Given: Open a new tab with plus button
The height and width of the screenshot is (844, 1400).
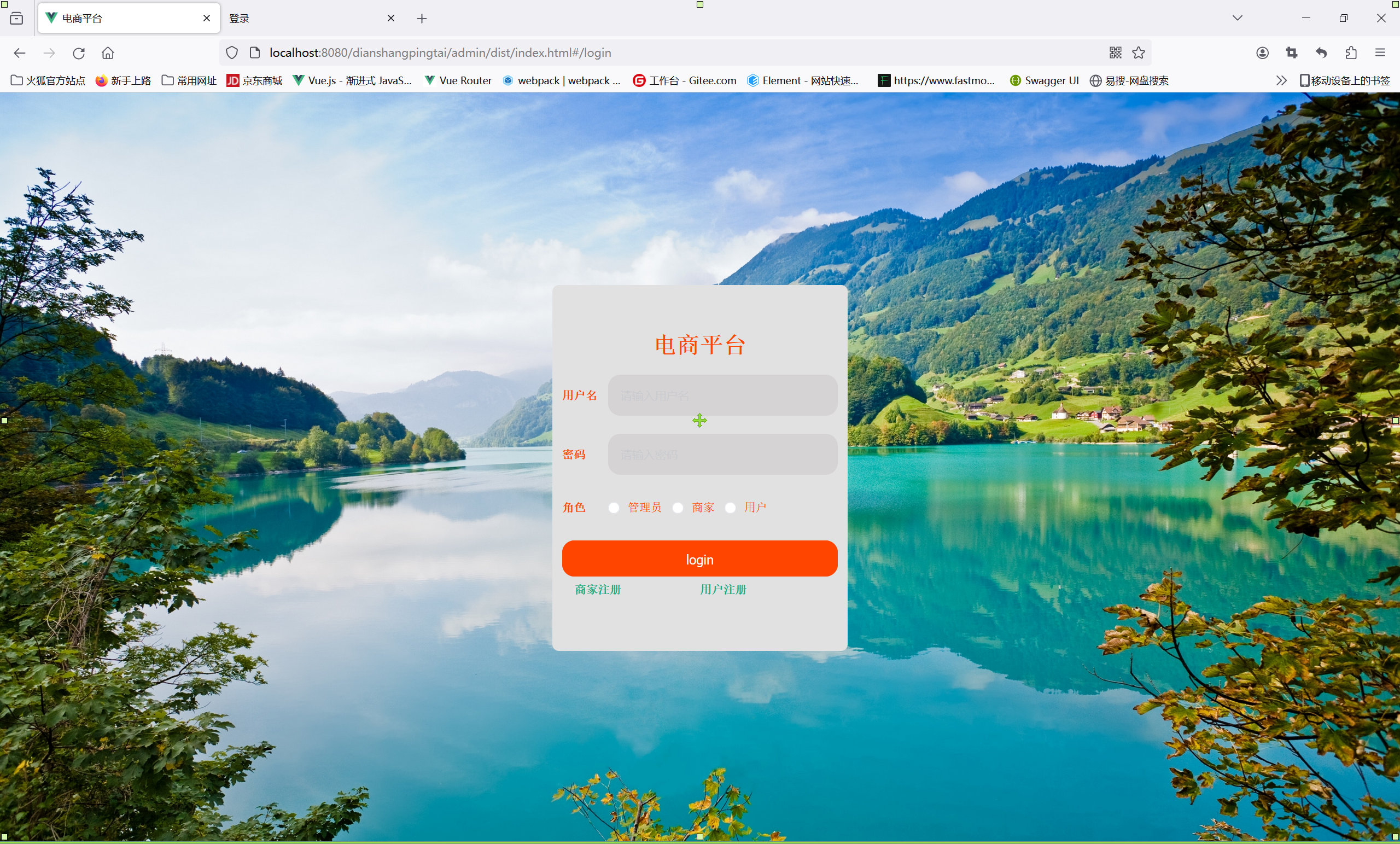Looking at the screenshot, I should (422, 19).
